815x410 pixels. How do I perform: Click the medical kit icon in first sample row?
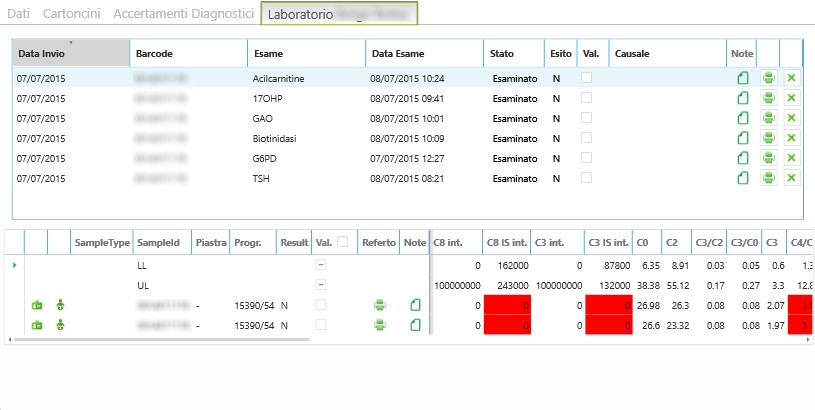click(37, 305)
